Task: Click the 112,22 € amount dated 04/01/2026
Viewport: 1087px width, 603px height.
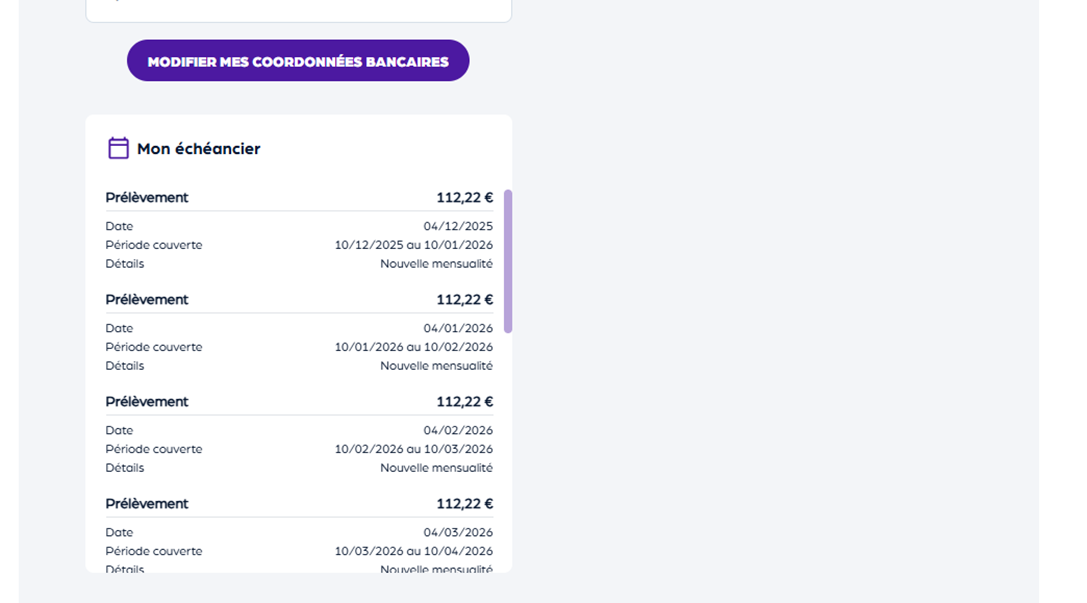Action: 464,300
